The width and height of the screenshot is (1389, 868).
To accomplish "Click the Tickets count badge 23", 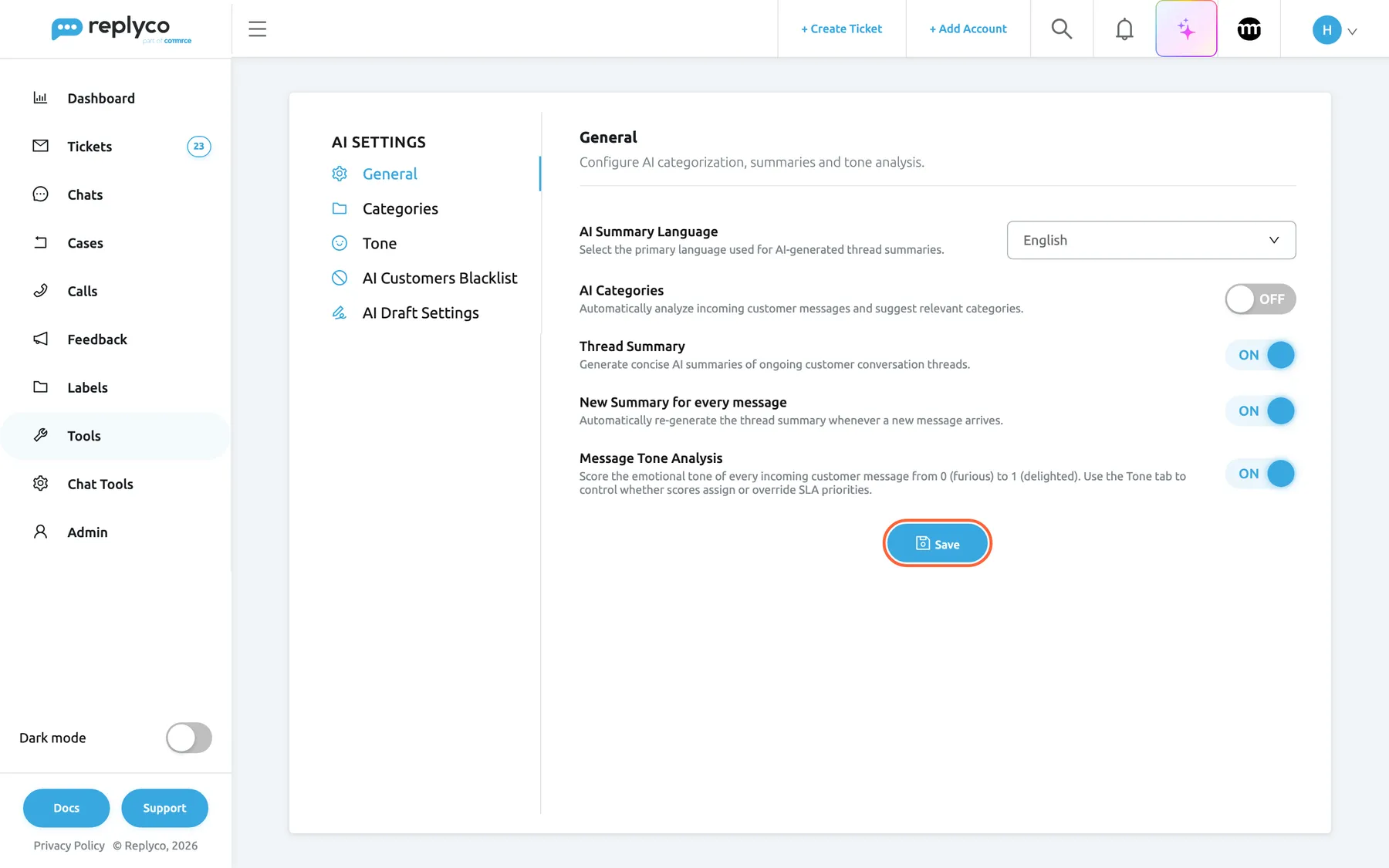I will (x=198, y=147).
